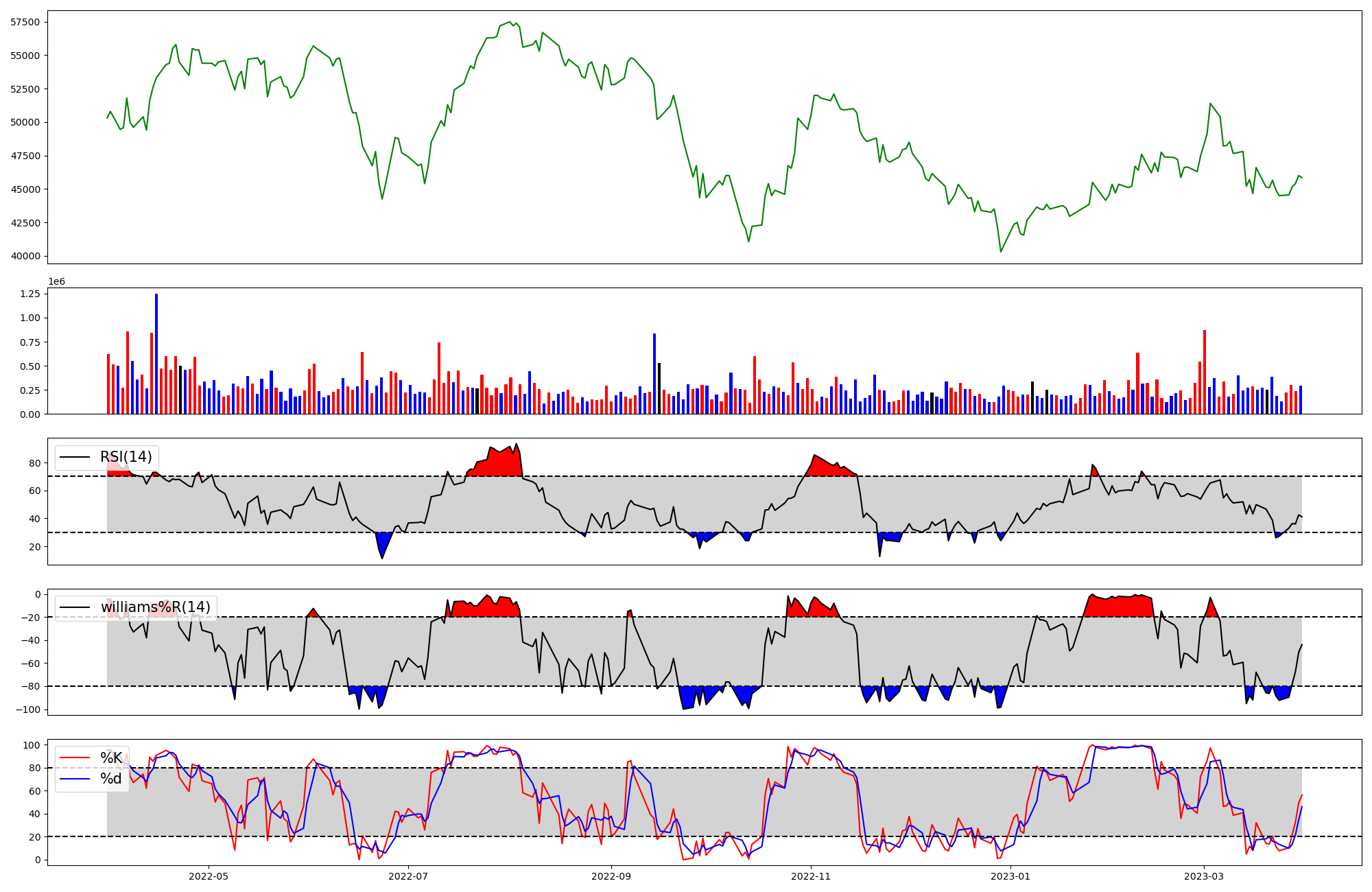Click the black RSI legend line sample
Image resolution: width=1372 pixels, height=892 pixels.
point(75,457)
